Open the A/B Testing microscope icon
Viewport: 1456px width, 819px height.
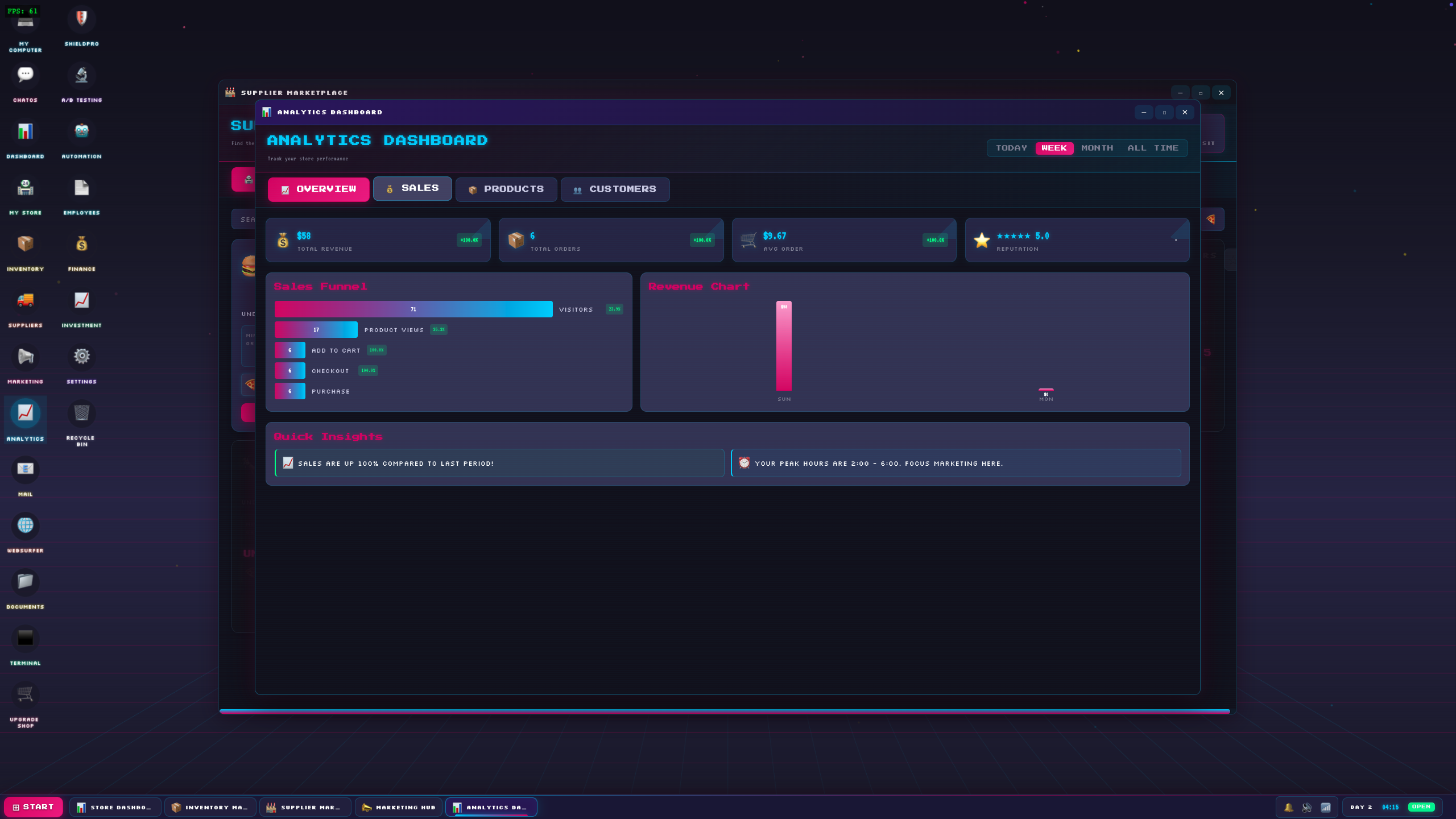[81, 75]
